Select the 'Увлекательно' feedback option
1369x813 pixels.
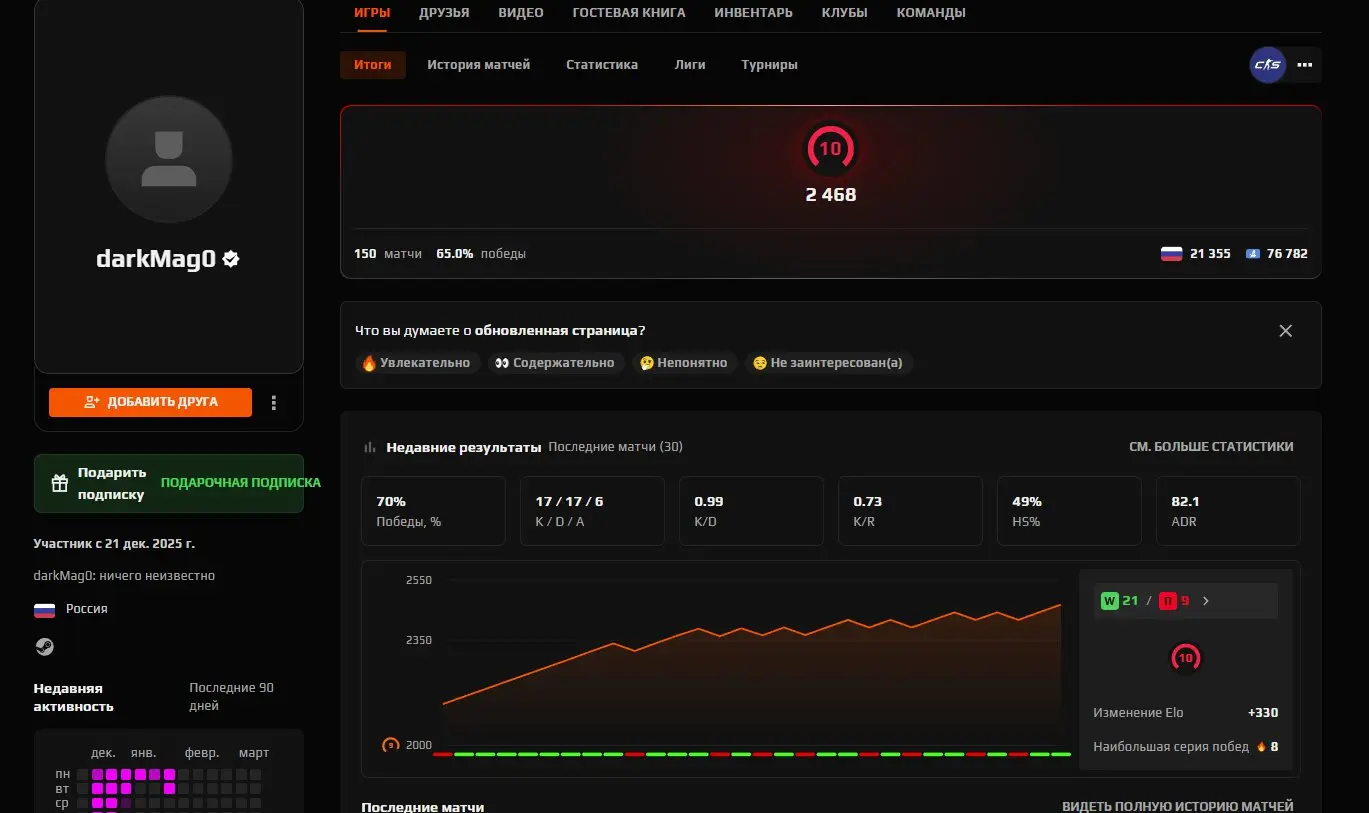tap(415, 363)
